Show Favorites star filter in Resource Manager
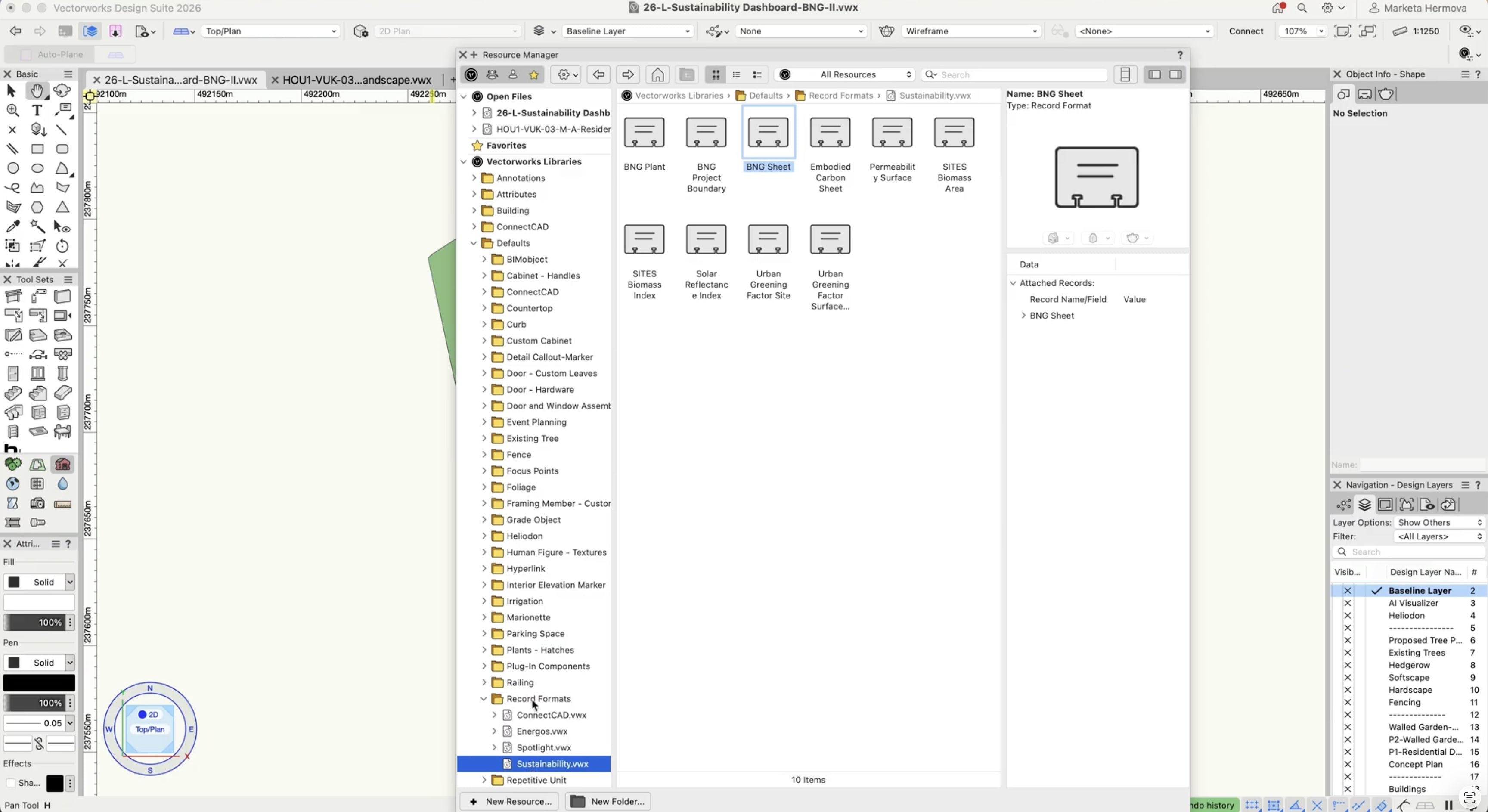Image resolution: width=1488 pixels, height=812 pixels. tap(534, 74)
